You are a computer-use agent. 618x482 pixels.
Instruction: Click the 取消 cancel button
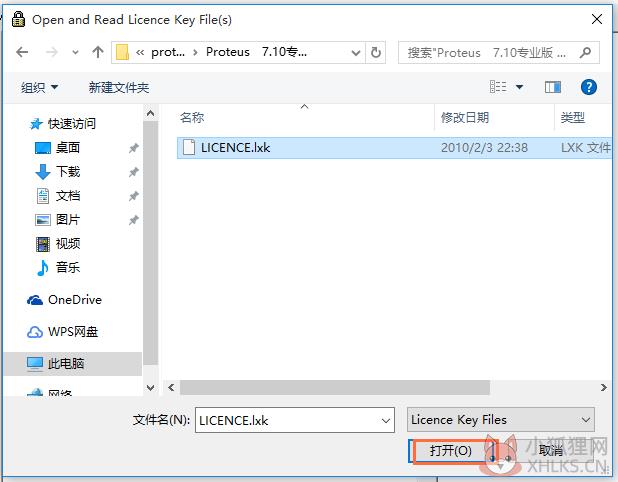(550, 450)
